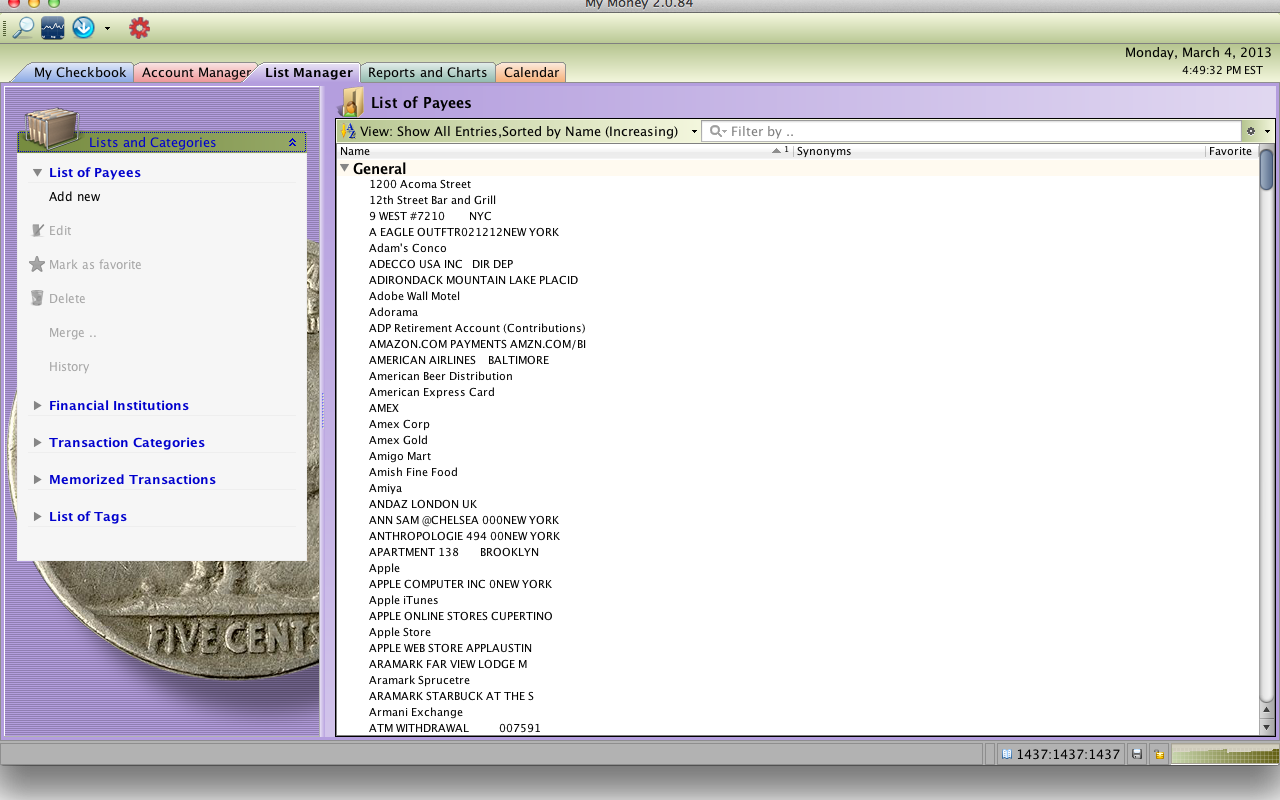Image resolution: width=1280 pixels, height=800 pixels.
Task: Open the List of Tags link
Action: 88,516
